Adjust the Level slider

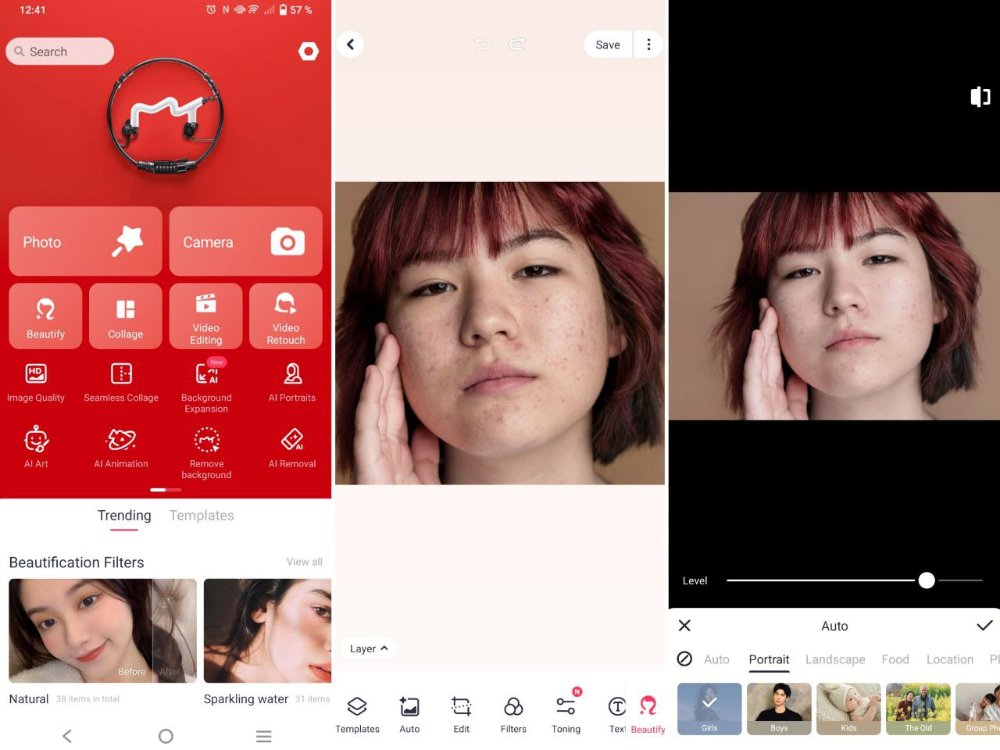[x=926, y=580]
